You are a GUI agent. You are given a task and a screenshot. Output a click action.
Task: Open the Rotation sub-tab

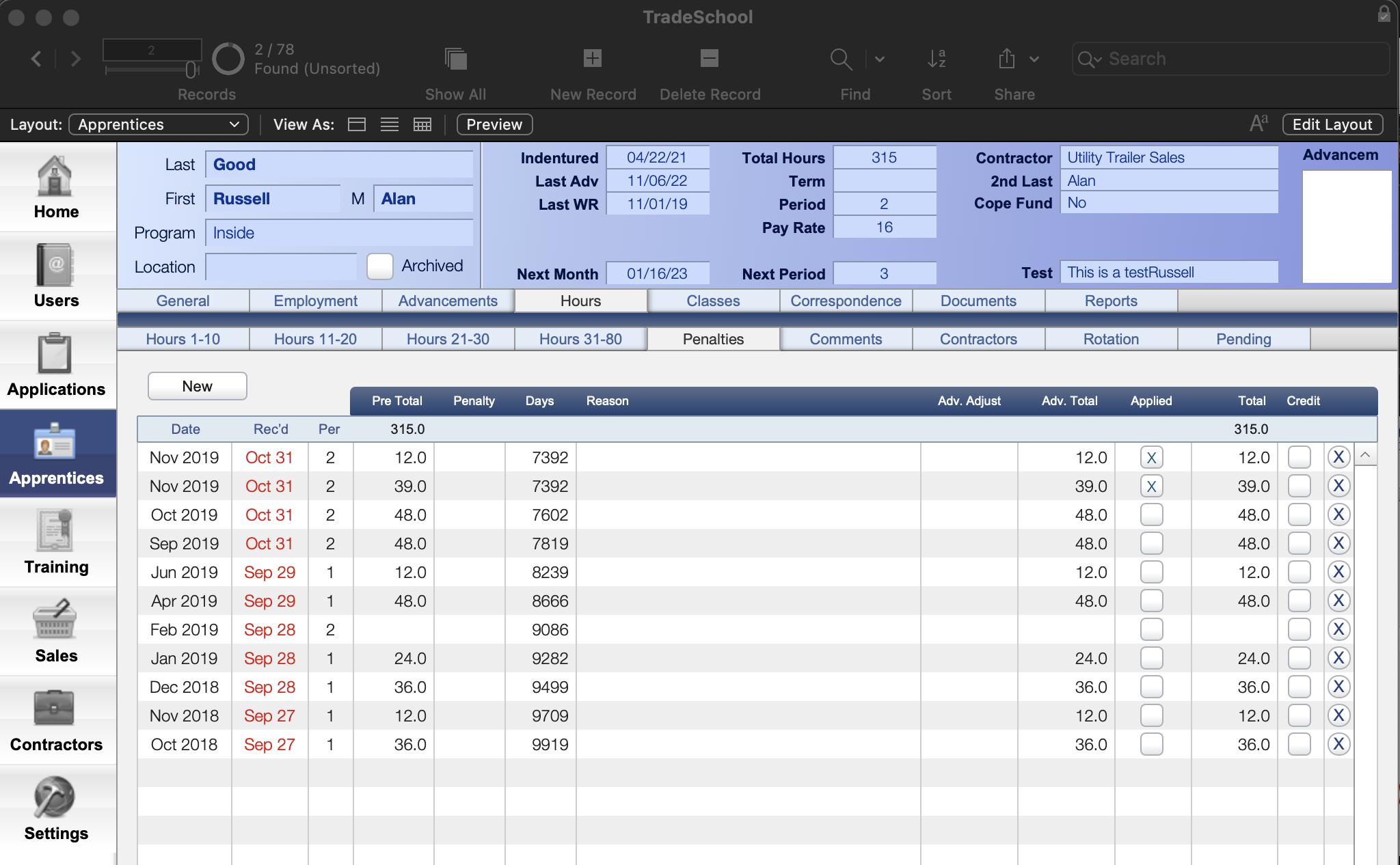[x=1112, y=339]
